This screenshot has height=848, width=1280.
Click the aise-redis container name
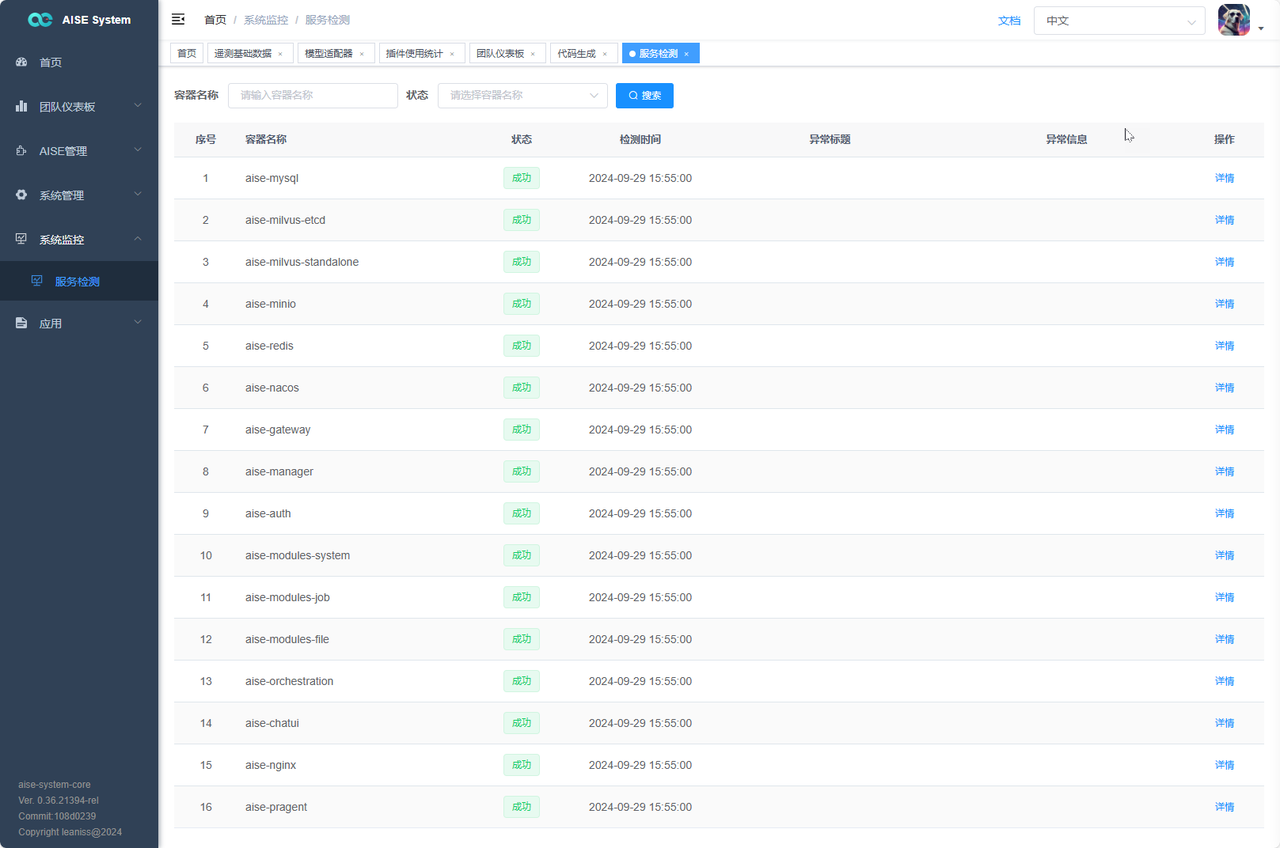tap(269, 346)
